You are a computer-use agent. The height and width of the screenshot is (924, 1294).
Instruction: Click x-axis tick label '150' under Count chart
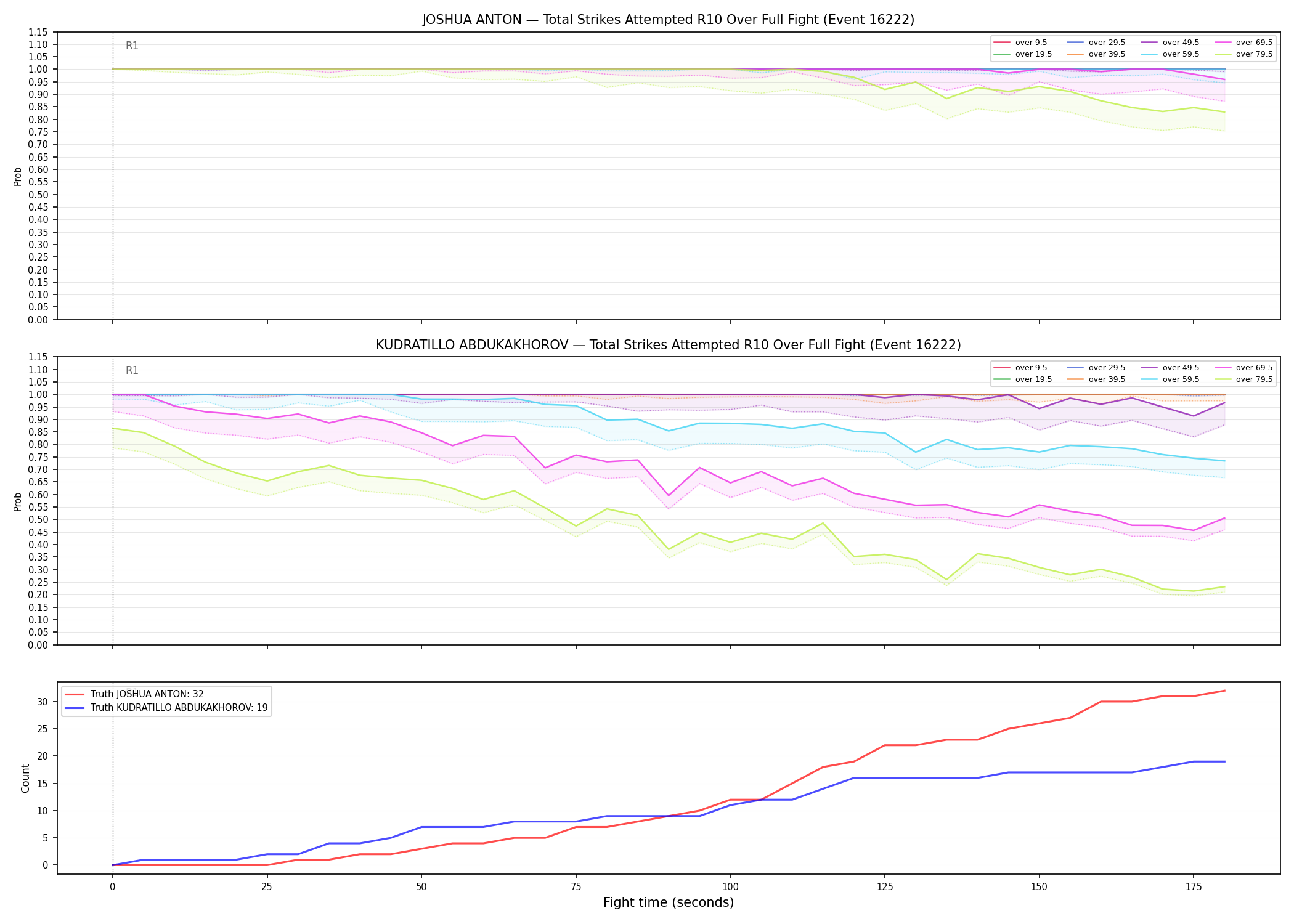[x=1039, y=887]
